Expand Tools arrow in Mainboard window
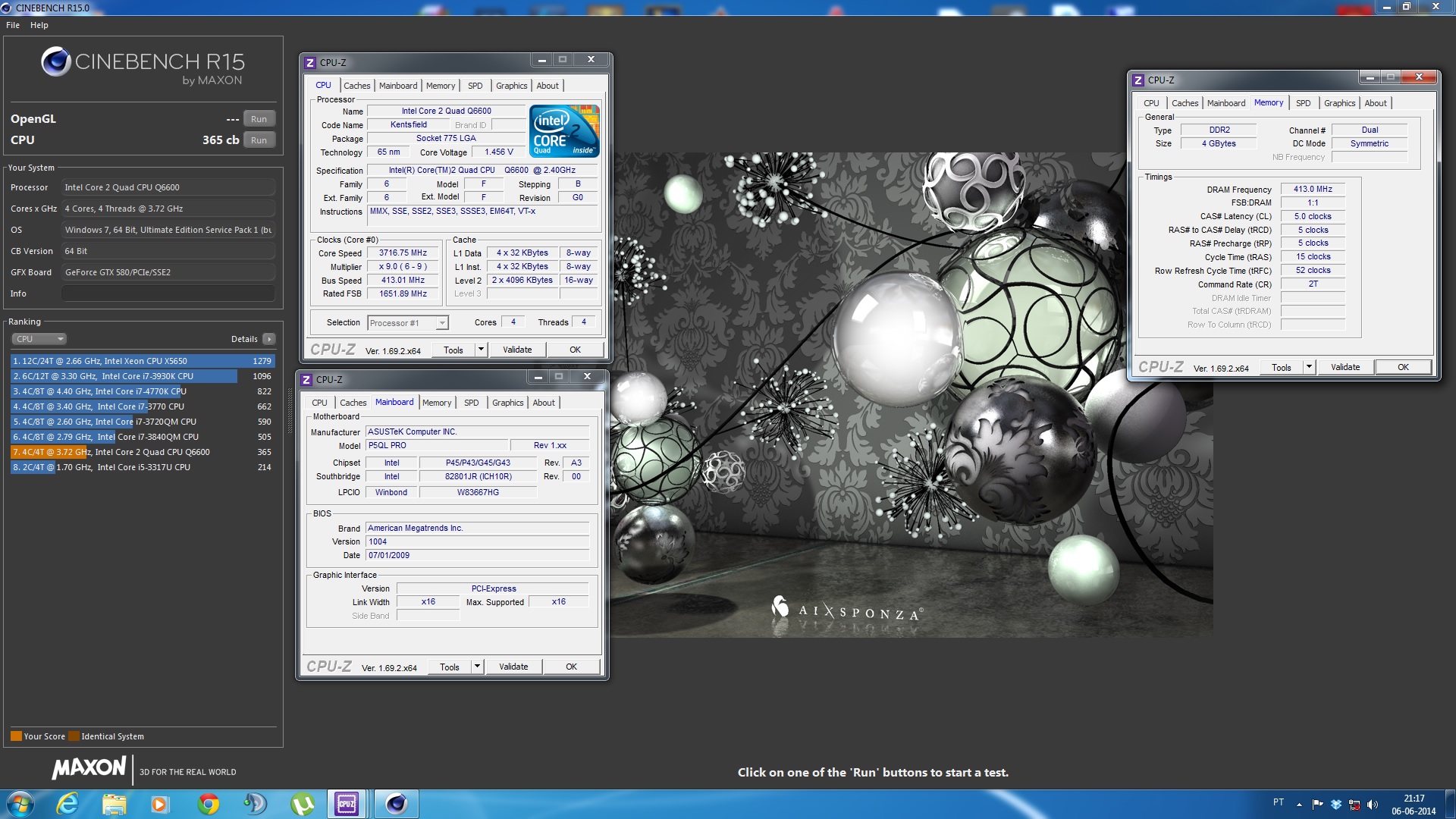The height and width of the screenshot is (819, 1456). tap(477, 667)
